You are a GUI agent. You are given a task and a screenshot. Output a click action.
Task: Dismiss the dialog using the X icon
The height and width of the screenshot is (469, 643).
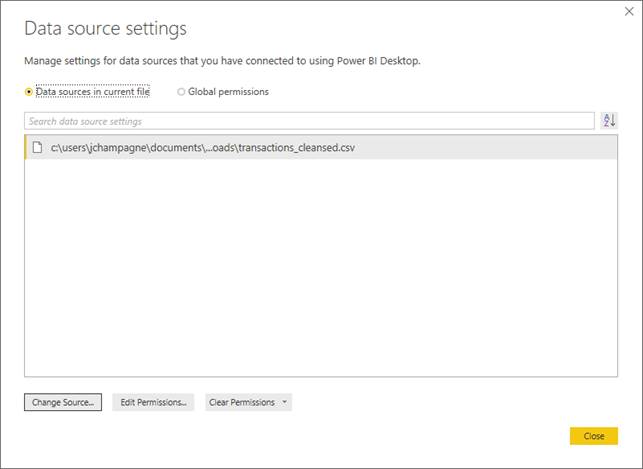(629, 11)
